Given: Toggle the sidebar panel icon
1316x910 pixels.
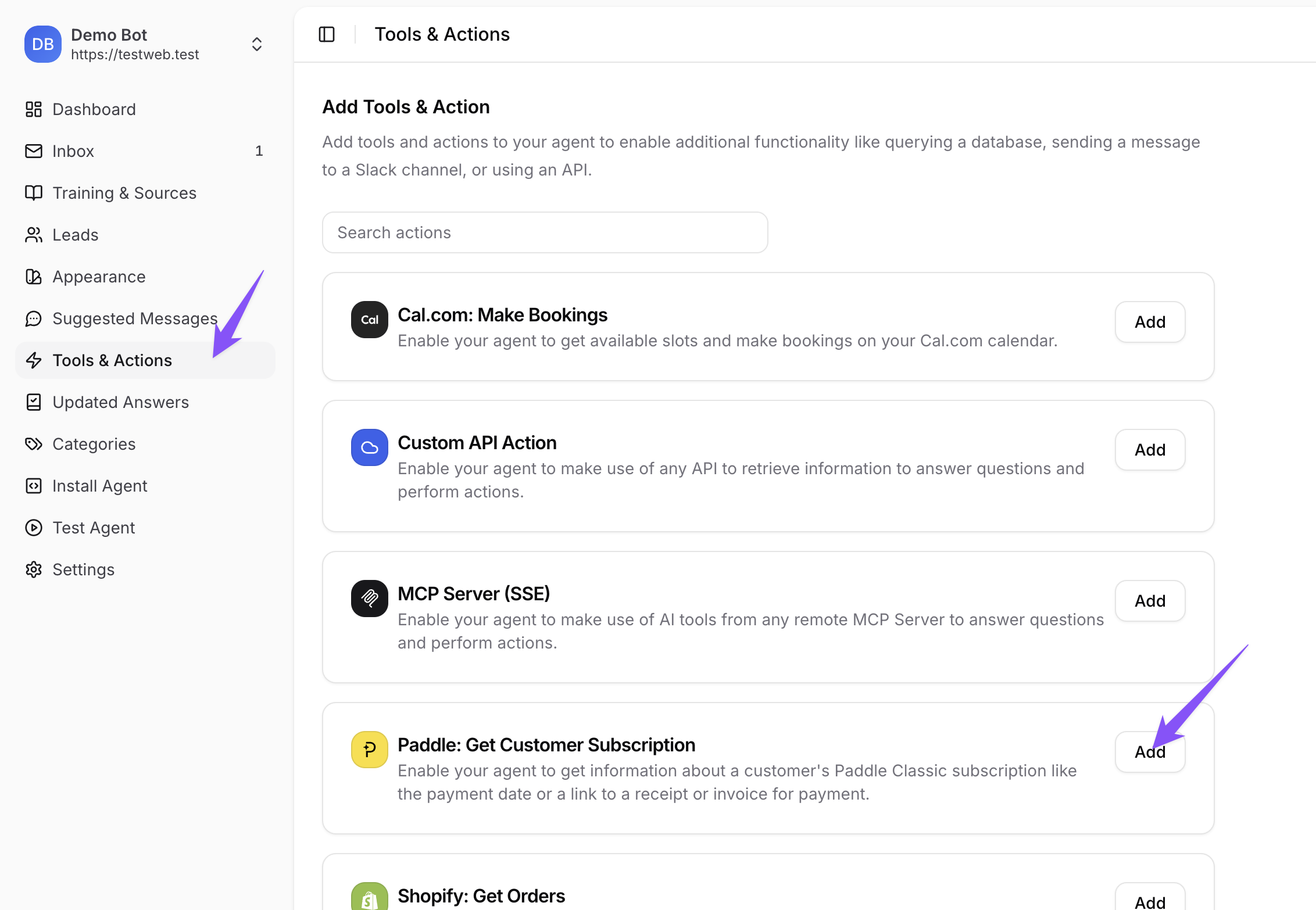Looking at the screenshot, I should (327, 34).
